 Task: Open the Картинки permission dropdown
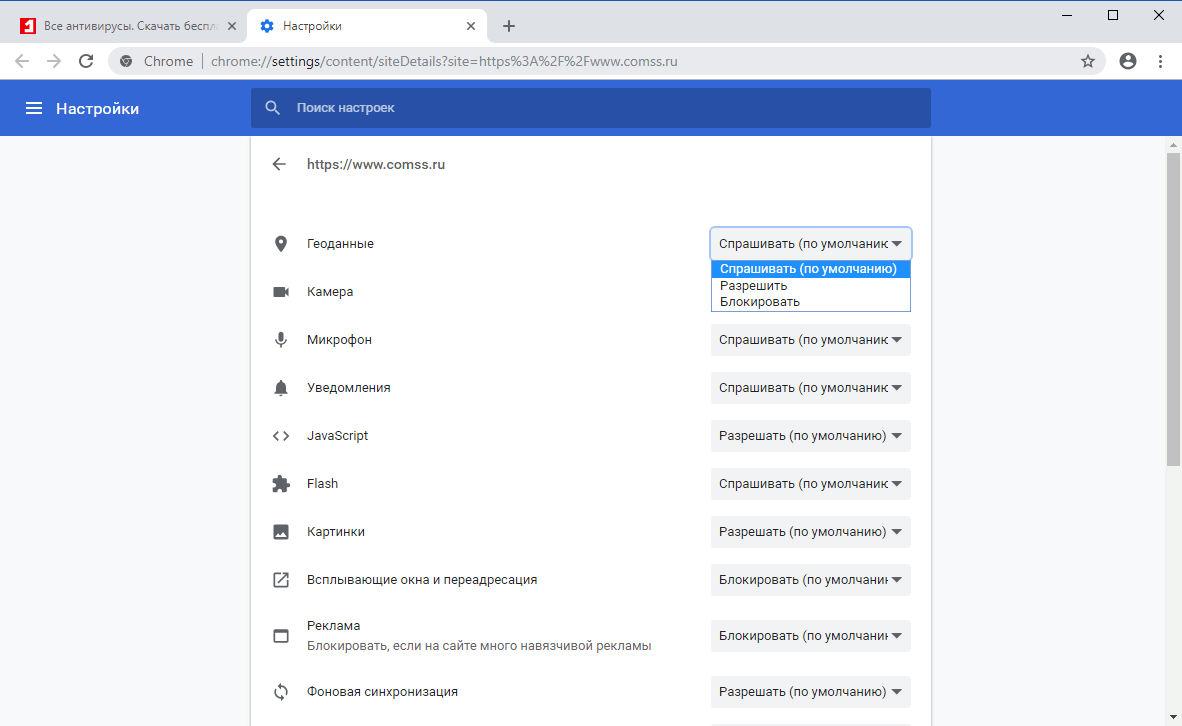pyautogui.click(x=810, y=532)
